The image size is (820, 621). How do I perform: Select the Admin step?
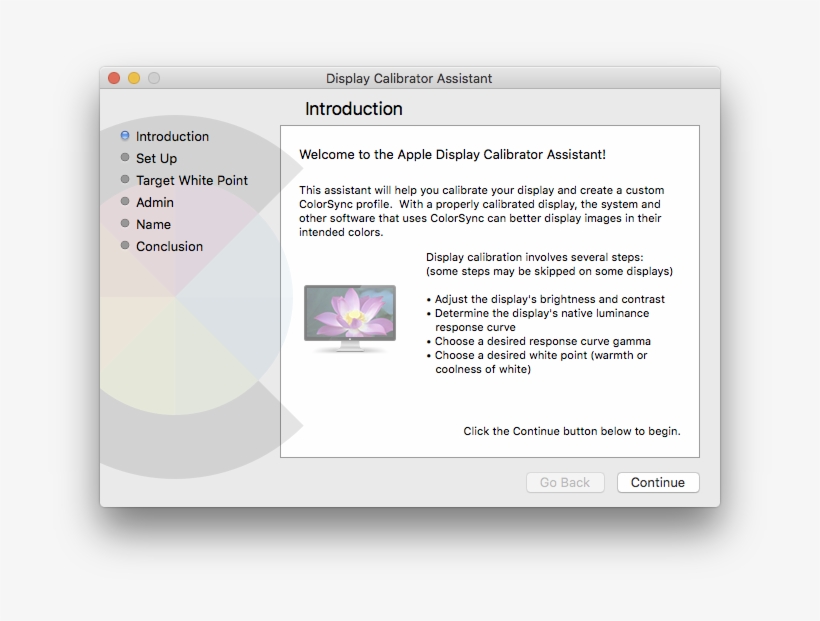[155, 202]
